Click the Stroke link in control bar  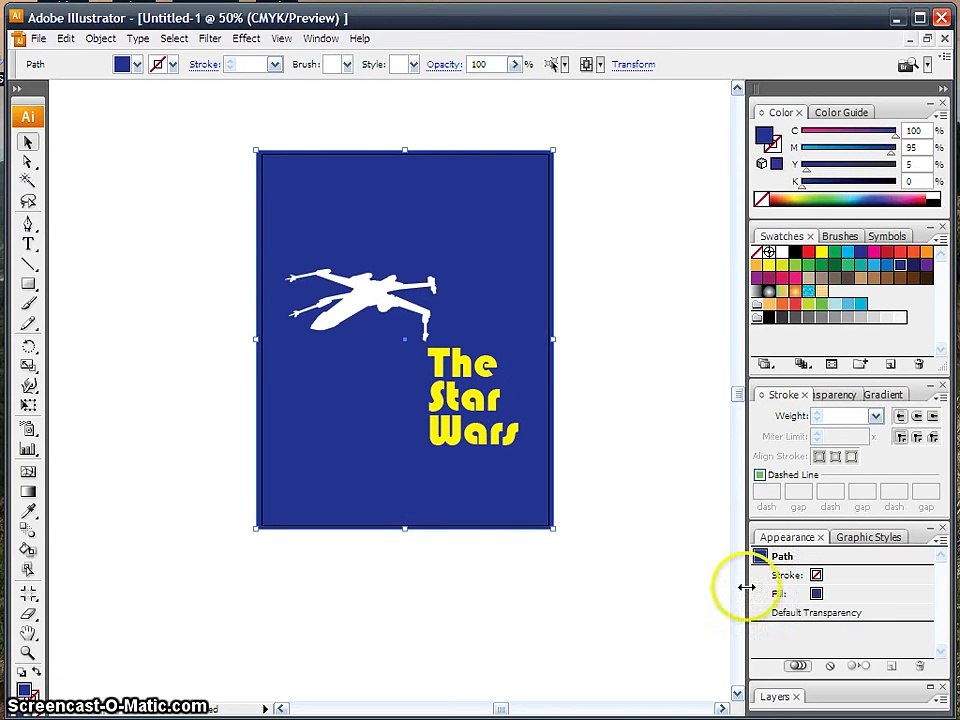tap(204, 64)
